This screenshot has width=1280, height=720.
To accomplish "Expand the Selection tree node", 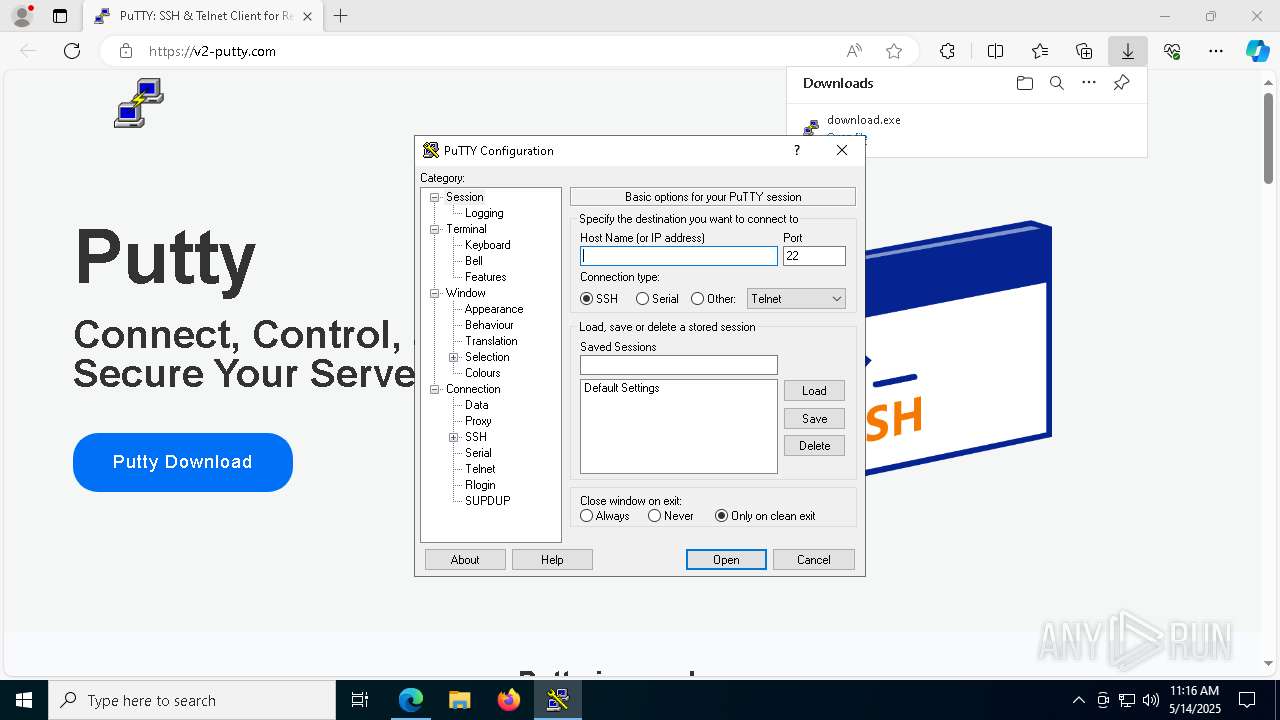I will click(x=454, y=357).
